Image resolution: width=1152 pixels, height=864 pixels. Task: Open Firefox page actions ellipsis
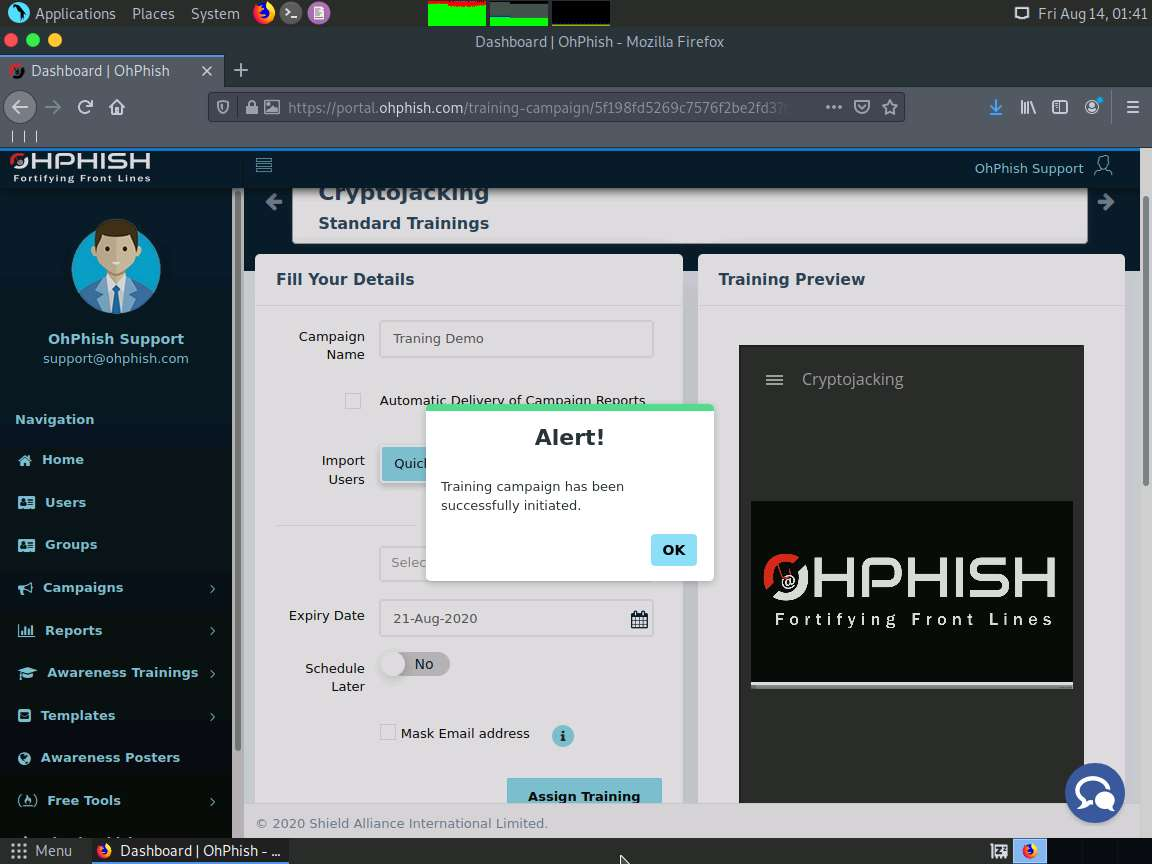pyautogui.click(x=833, y=107)
